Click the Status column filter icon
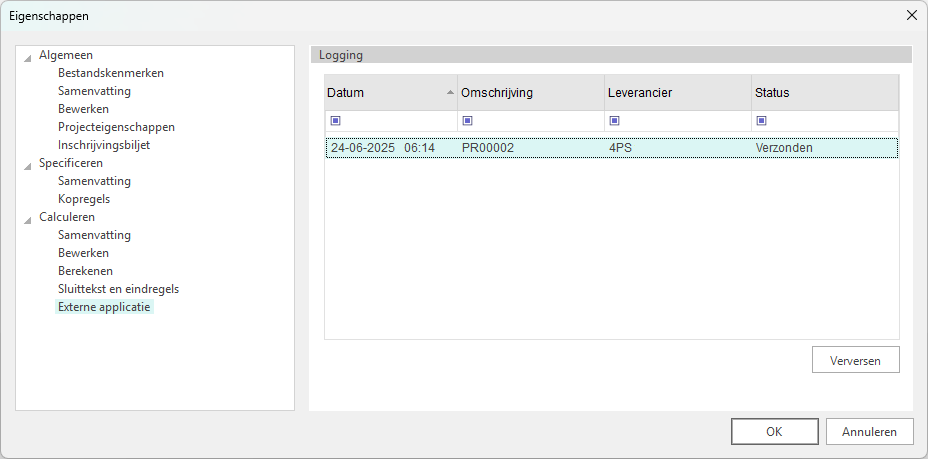Viewport: 928px width, 459px height. 761,121
